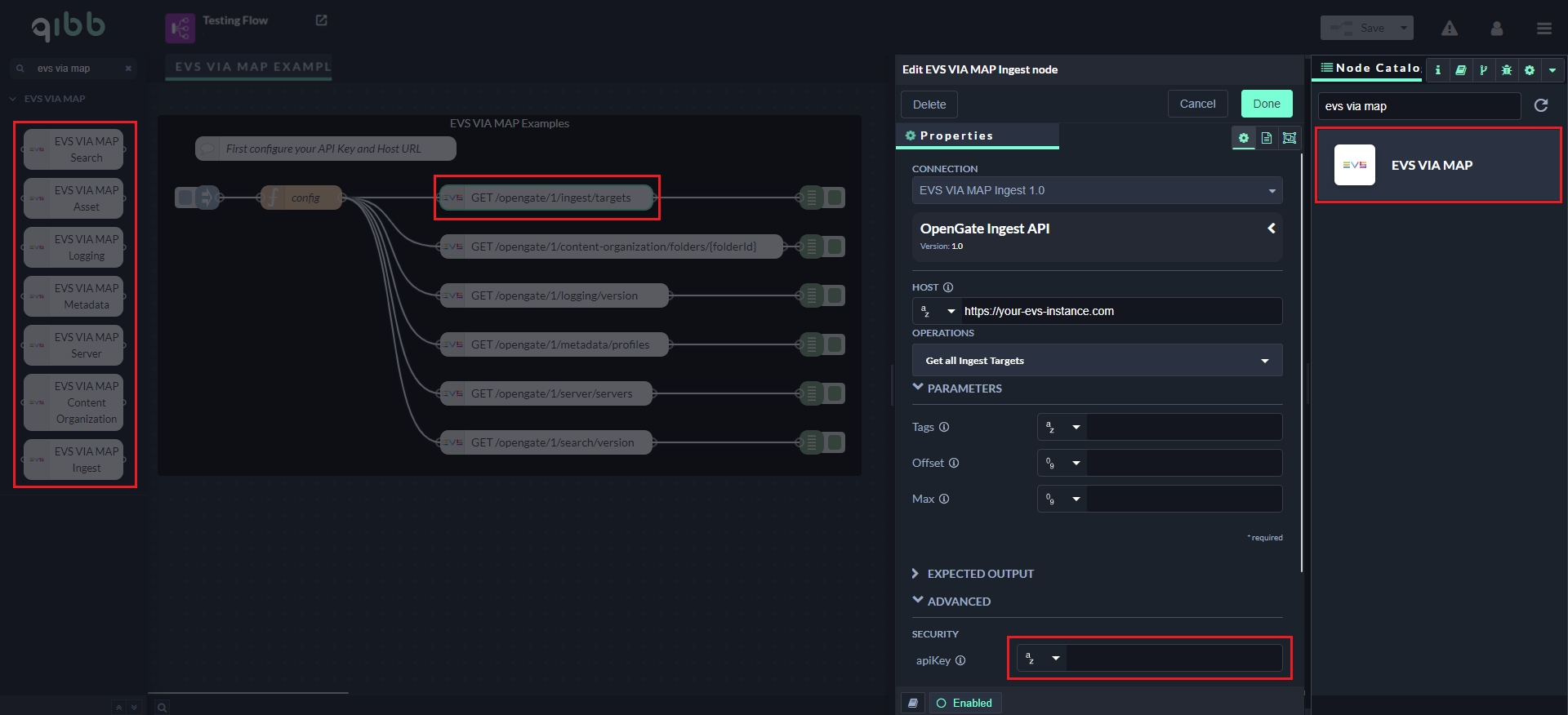Open the help book icon in sidebar
The image size is (1568, 715).
tap(1461, 70)
